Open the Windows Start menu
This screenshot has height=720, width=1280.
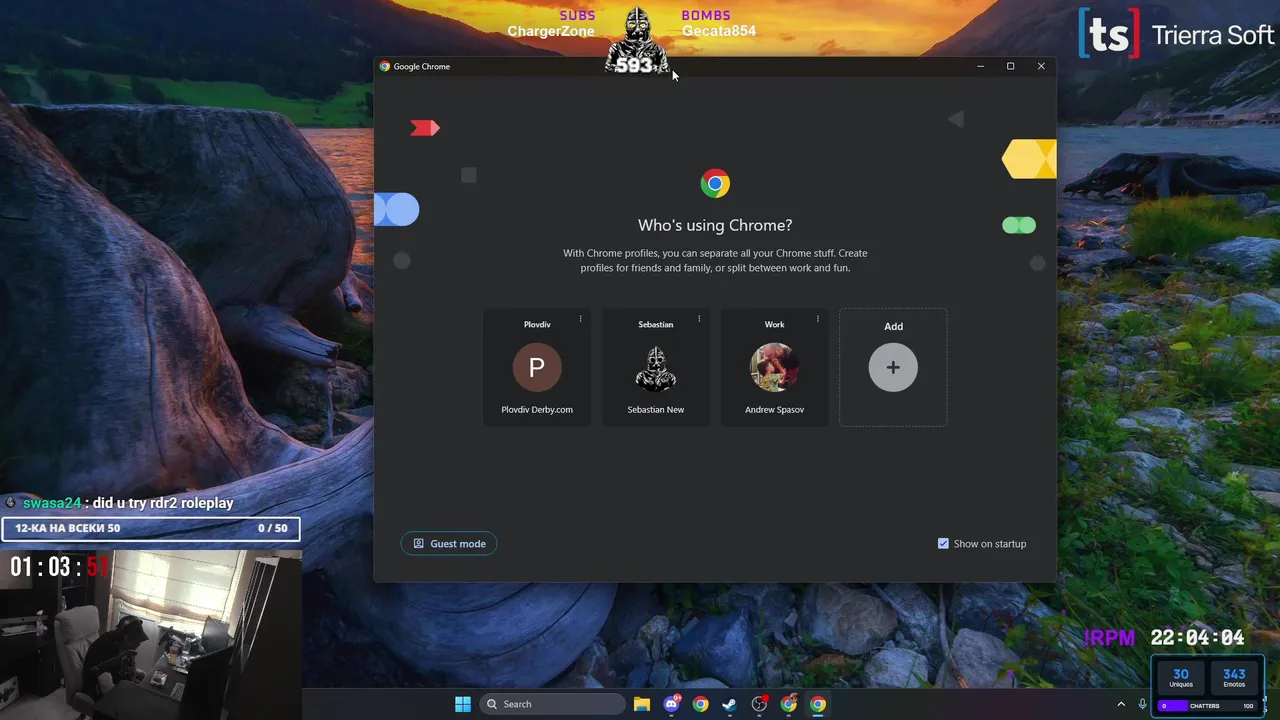[x=463, y=704]
